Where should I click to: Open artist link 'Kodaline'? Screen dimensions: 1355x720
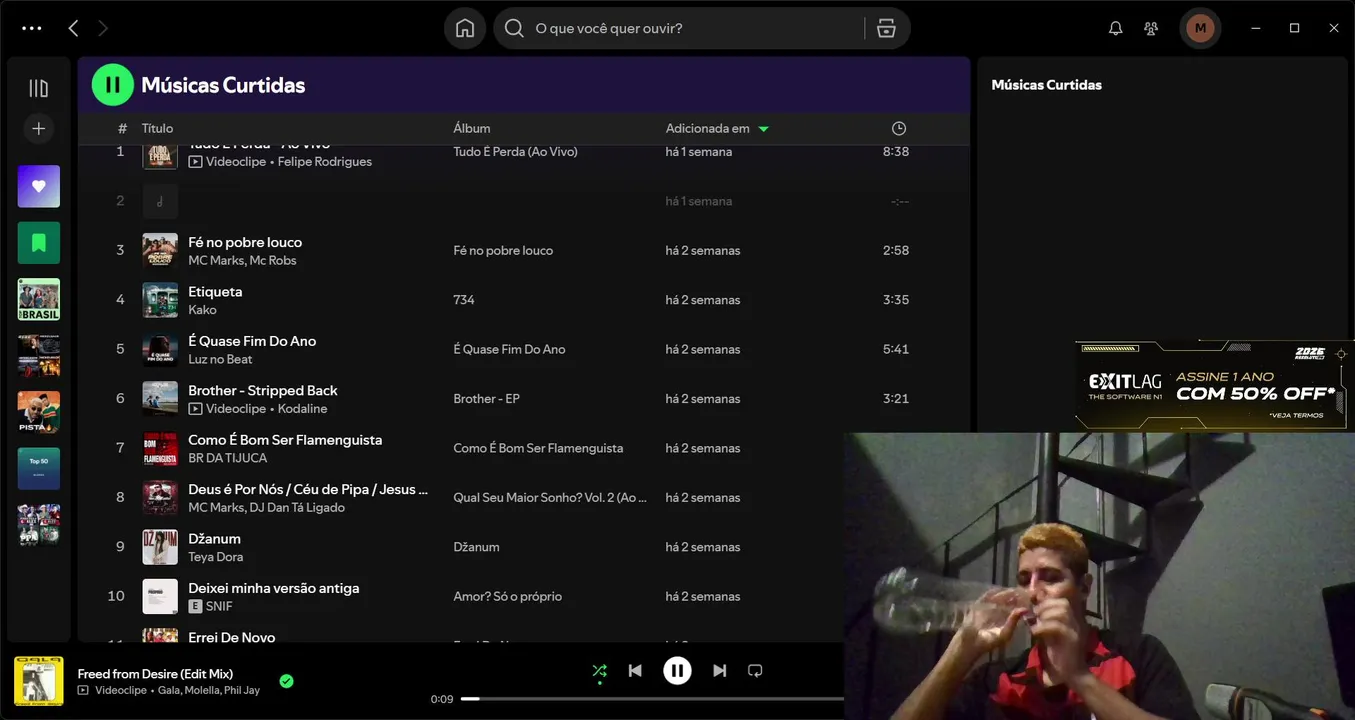[x=302, y=409]
